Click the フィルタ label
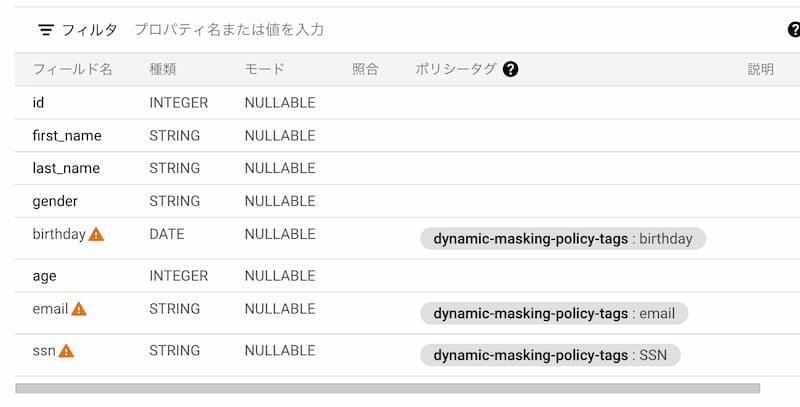The image size is (800, 407). pos(89,30)
